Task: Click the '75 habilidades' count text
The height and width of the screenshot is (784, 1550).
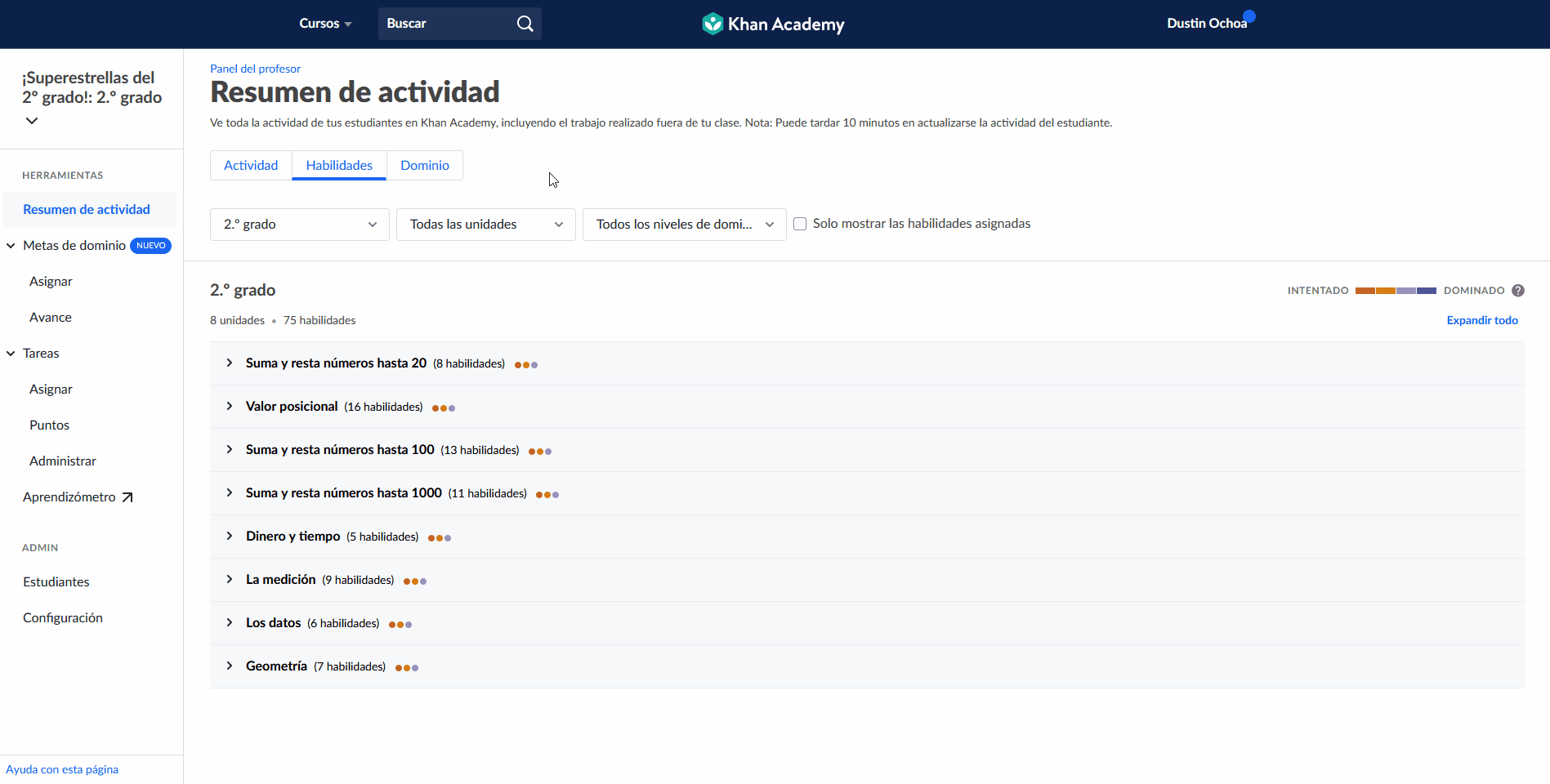Action: coord(319,320)
